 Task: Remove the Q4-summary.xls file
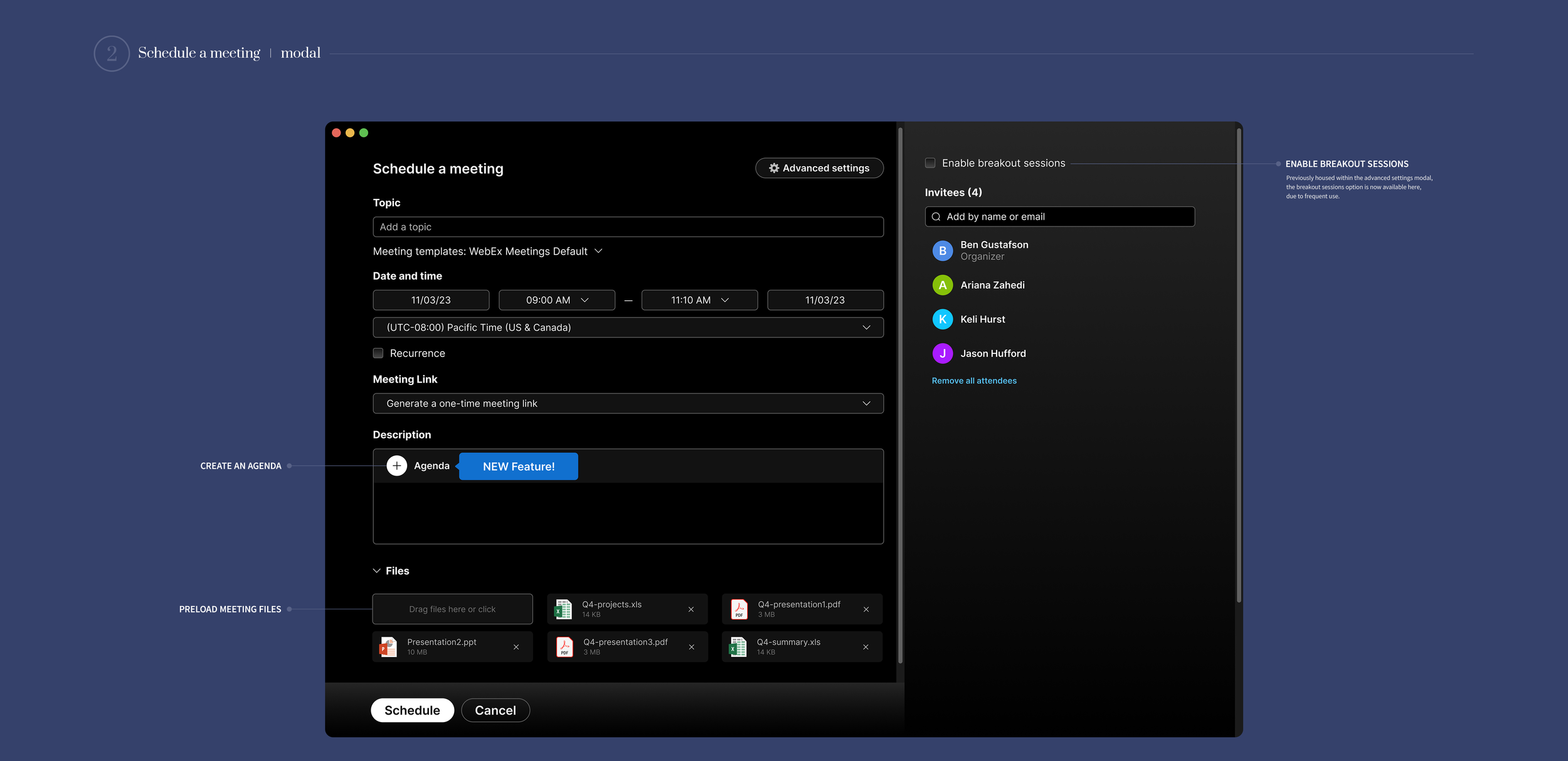point(866,647)
